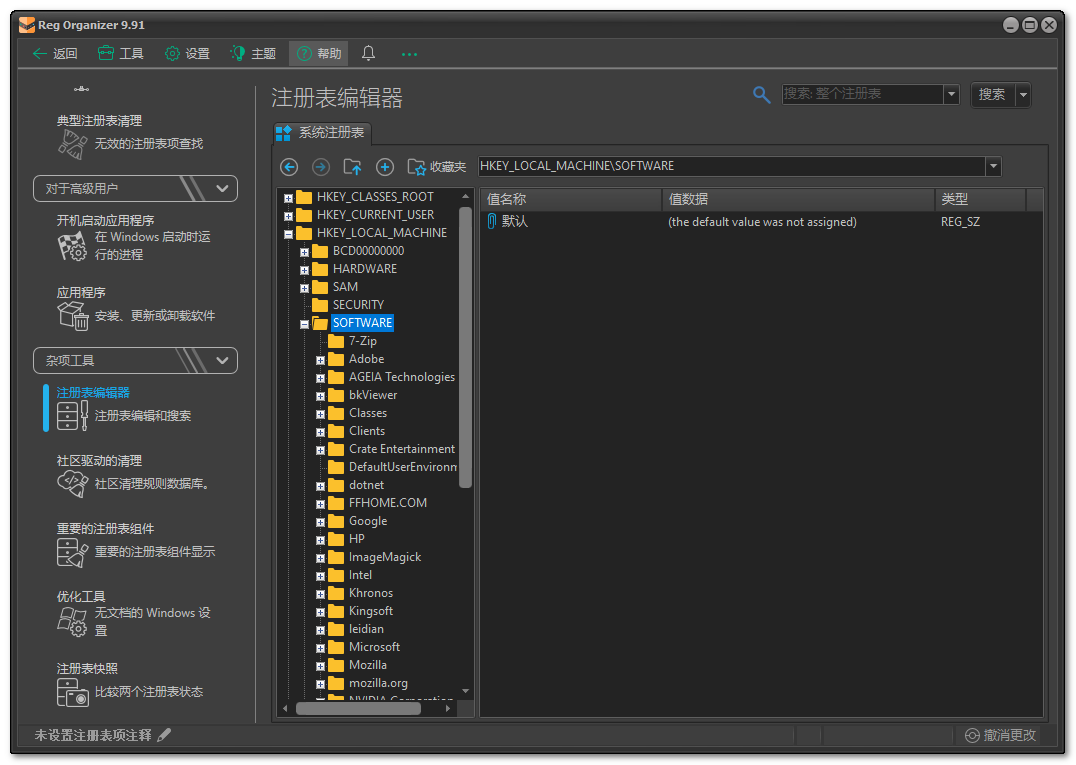The image size is (1076, 765).
Task: Click the 撤消更改 undo changes button
Action: pyautogui.click(x=1001, y=735)
